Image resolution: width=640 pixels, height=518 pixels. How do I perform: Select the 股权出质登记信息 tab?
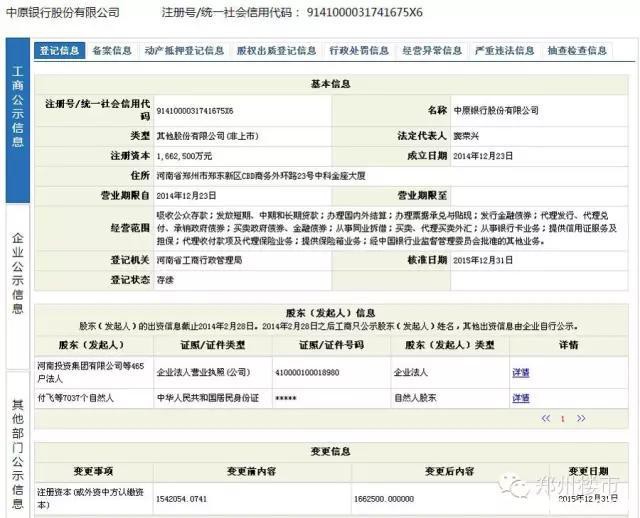276,51
